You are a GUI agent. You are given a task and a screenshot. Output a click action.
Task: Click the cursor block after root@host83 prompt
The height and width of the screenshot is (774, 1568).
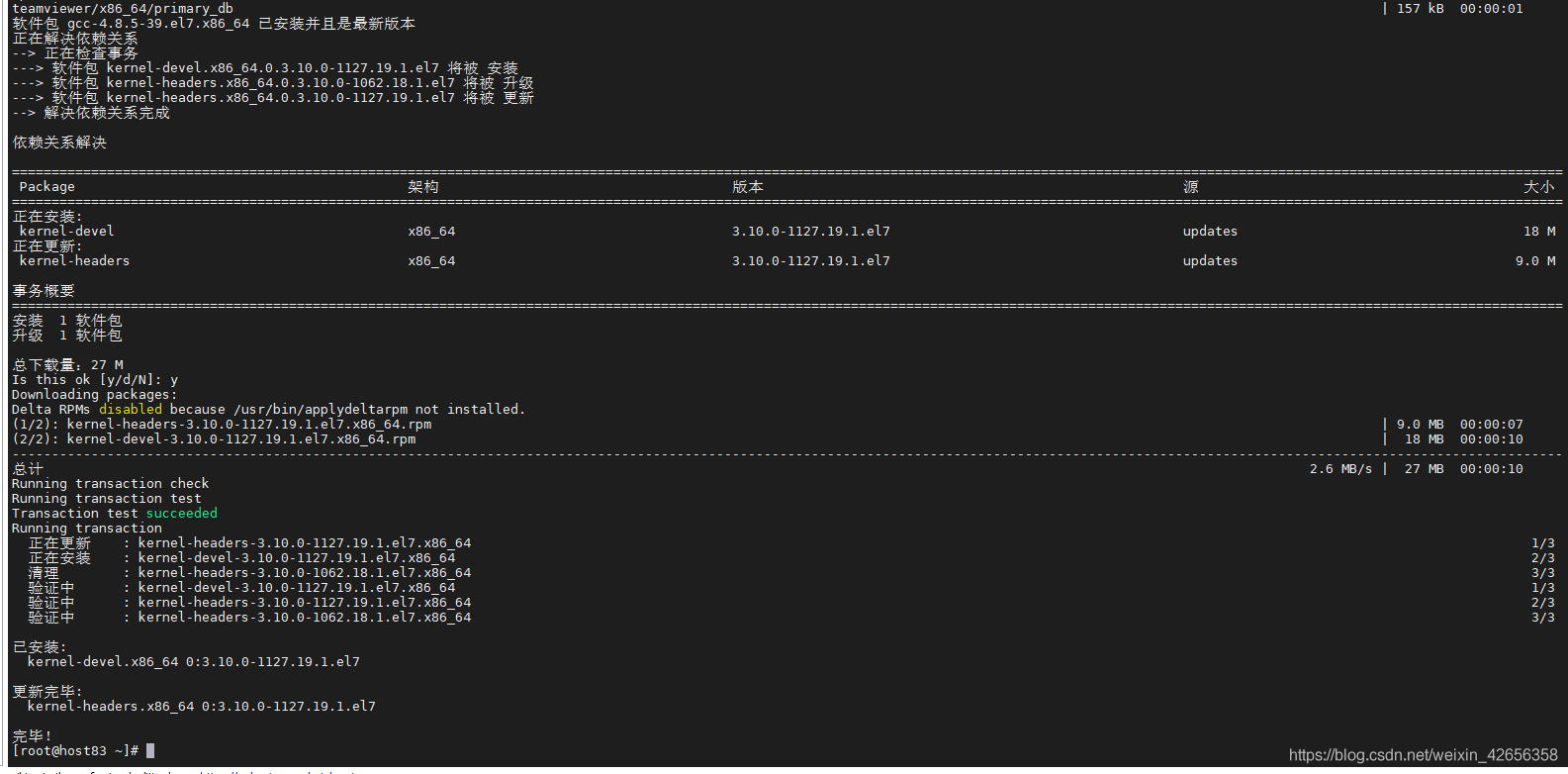pyautogui.click(x=150, y=751)
